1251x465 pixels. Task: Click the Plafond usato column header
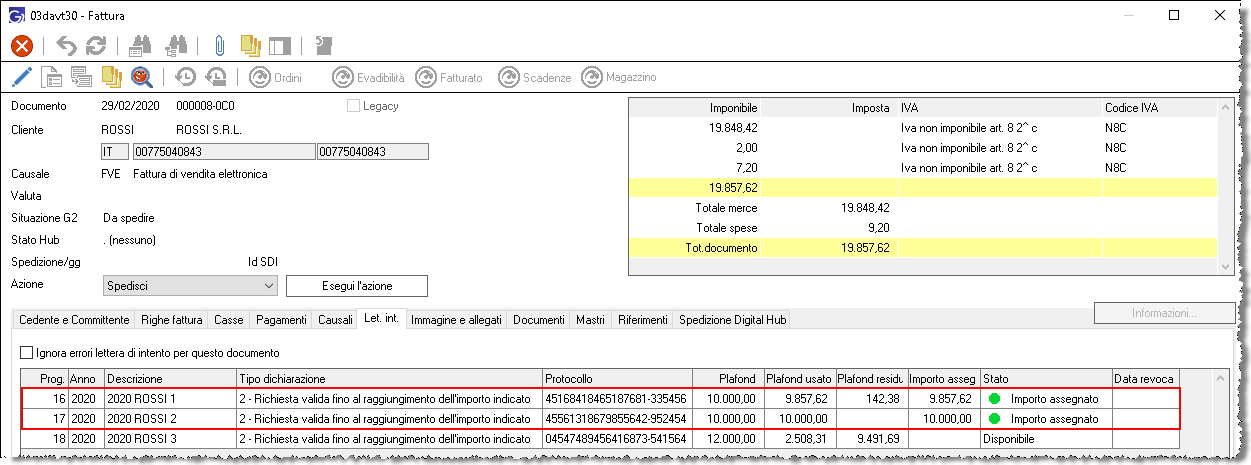click(x=798, y=380)
